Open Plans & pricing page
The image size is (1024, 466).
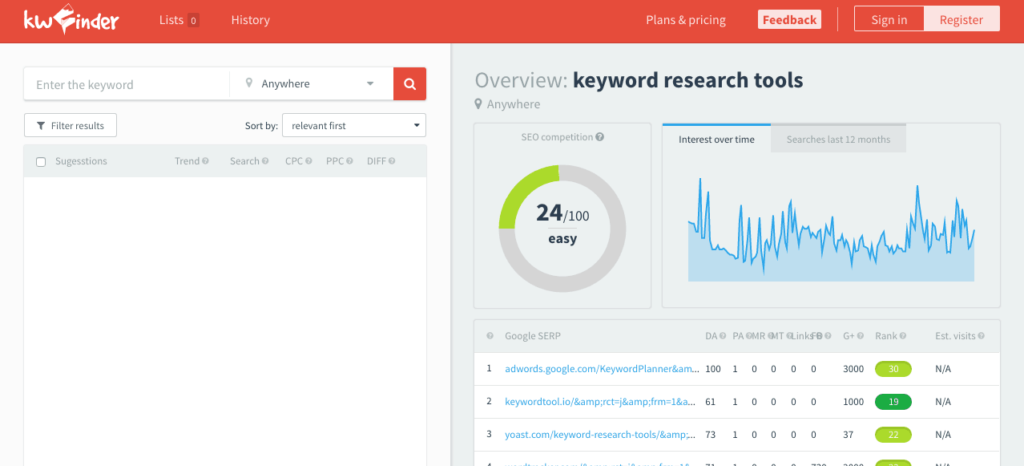click(686, 20)
